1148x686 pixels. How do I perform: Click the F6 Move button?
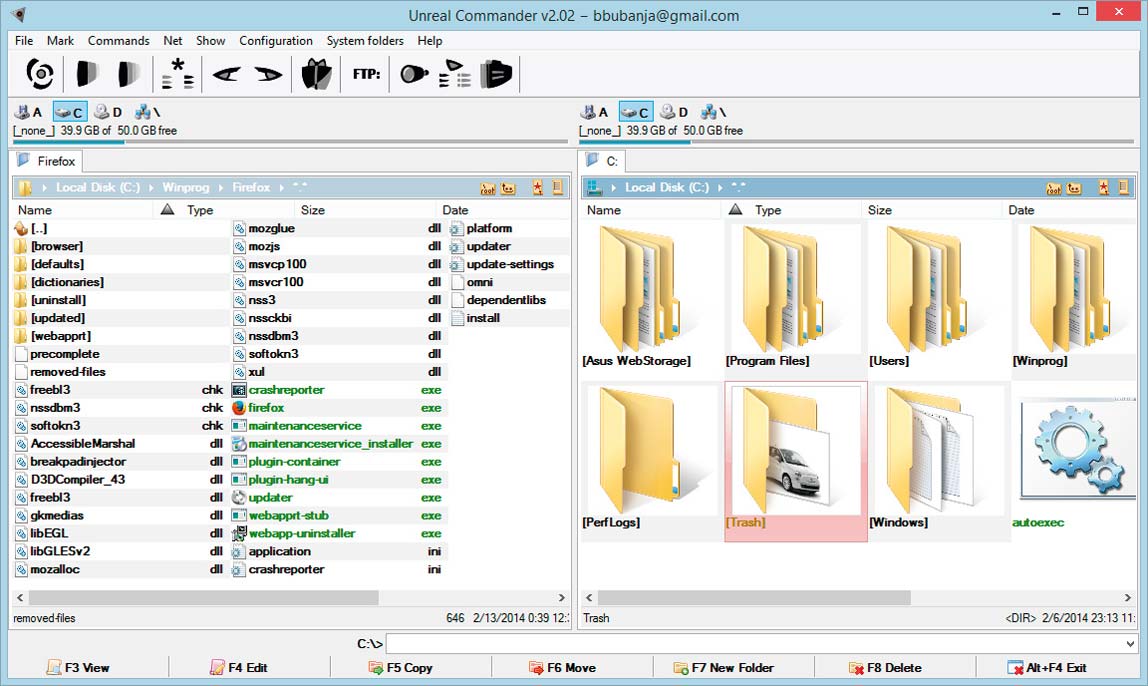[x=562, y=668]
